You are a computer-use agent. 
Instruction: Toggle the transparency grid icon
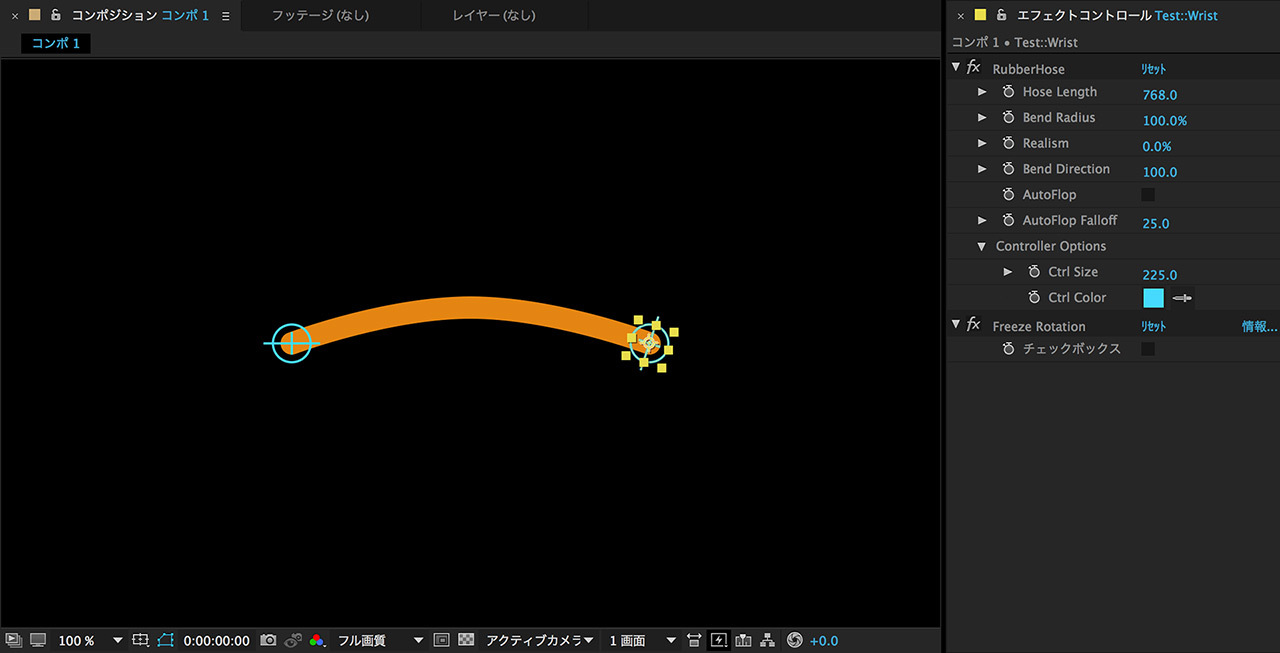[466, 640]
